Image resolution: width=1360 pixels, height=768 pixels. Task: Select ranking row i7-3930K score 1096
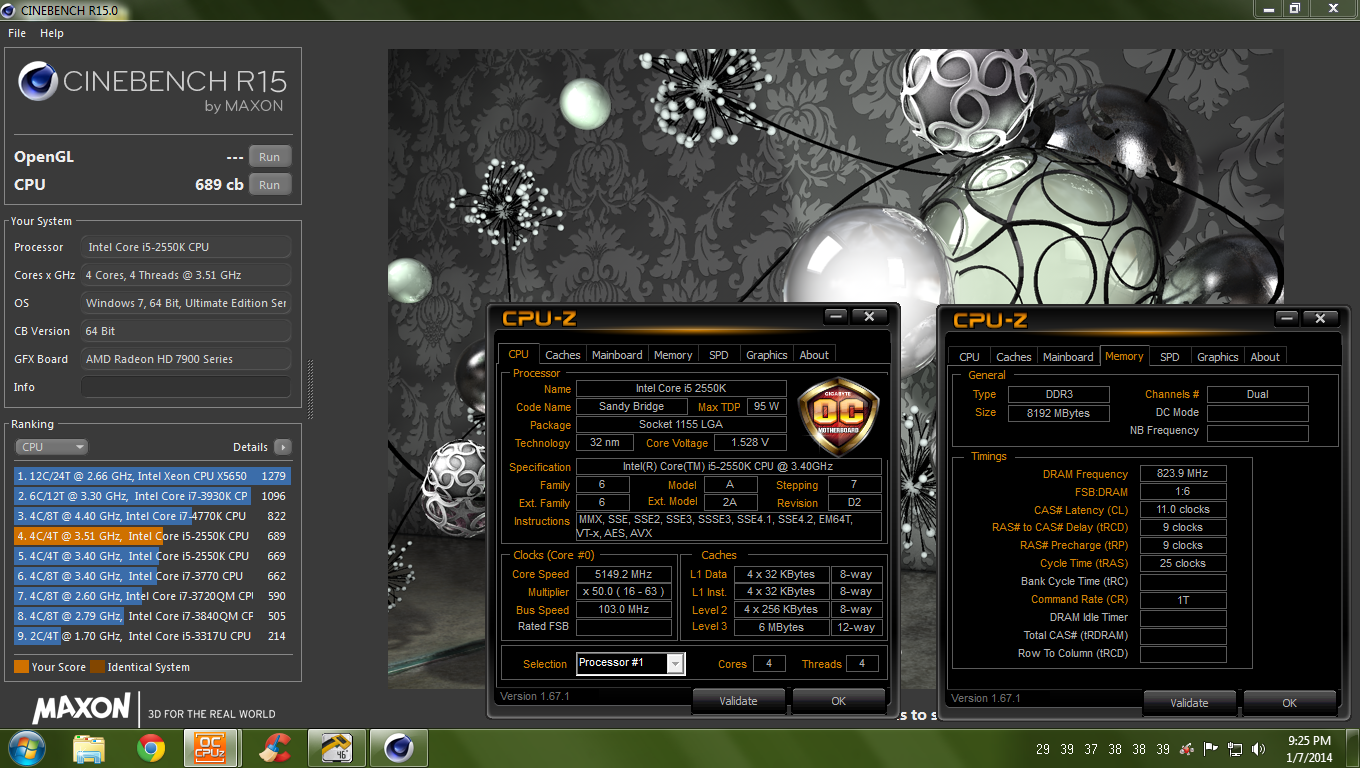(x=152, y=496)
